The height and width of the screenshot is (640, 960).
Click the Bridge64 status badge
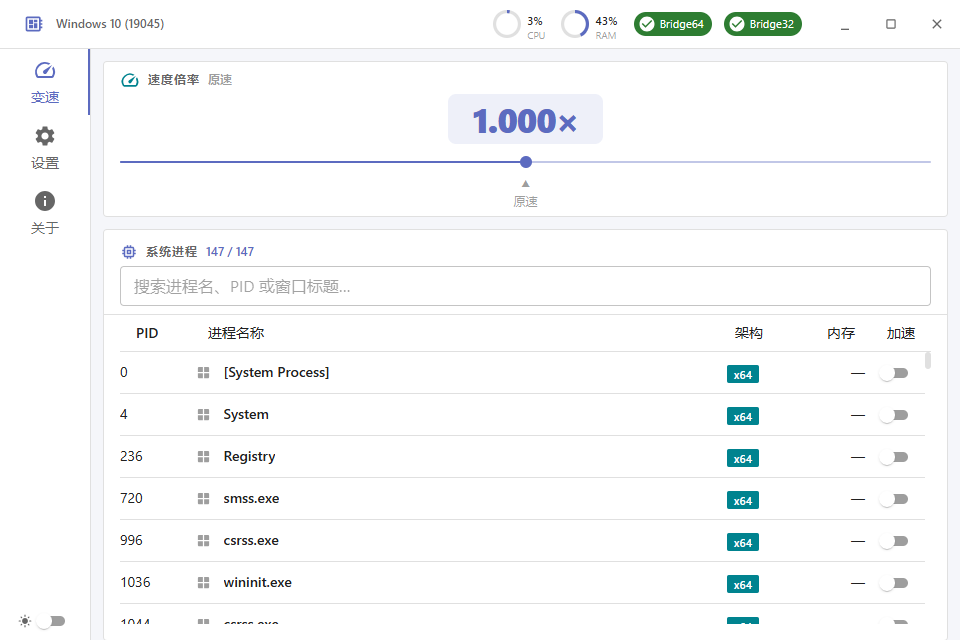click(673, 24)
